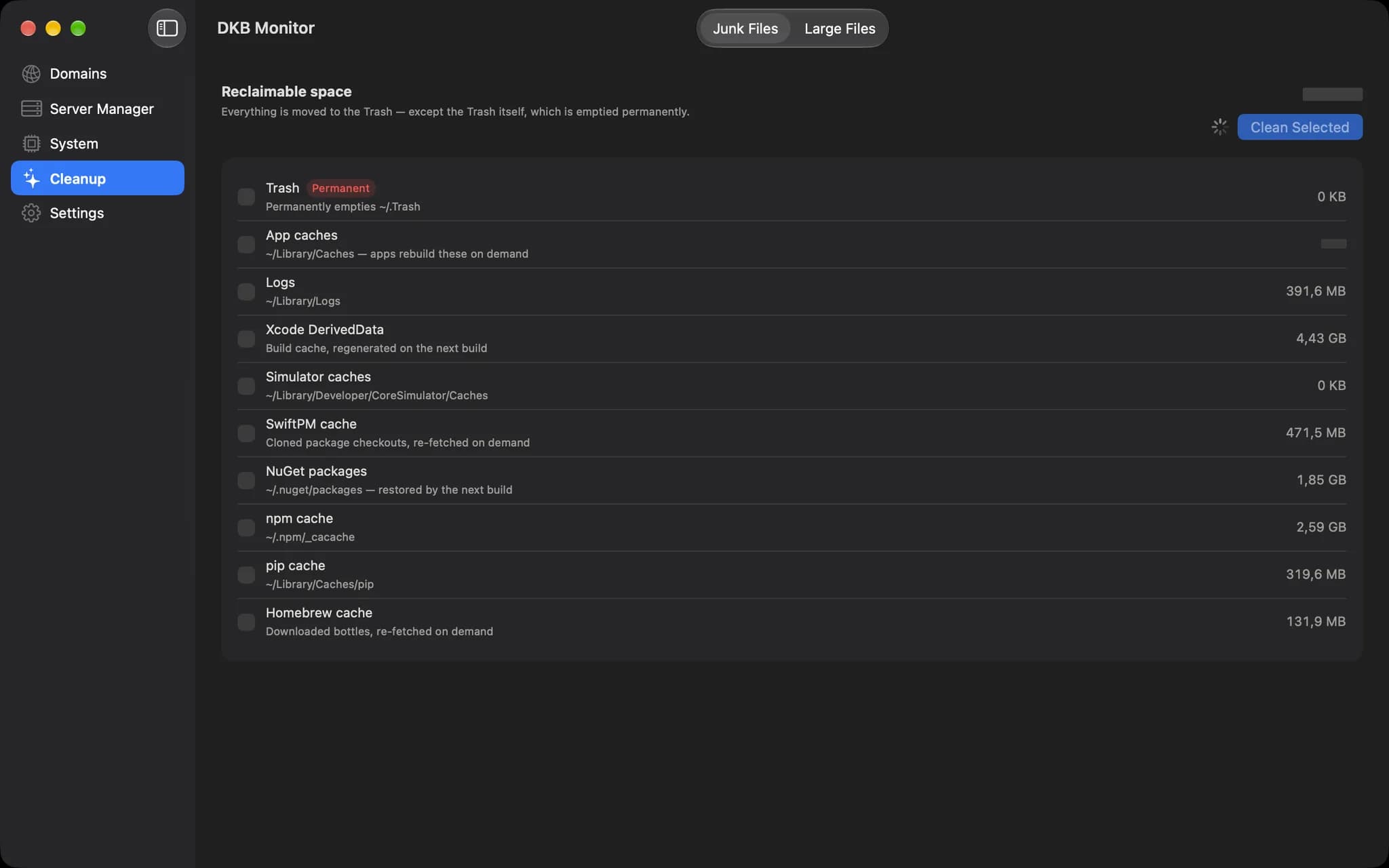Click the Settings gear icon
Viewport: 1389px width, 868px height.
[31, 213]
